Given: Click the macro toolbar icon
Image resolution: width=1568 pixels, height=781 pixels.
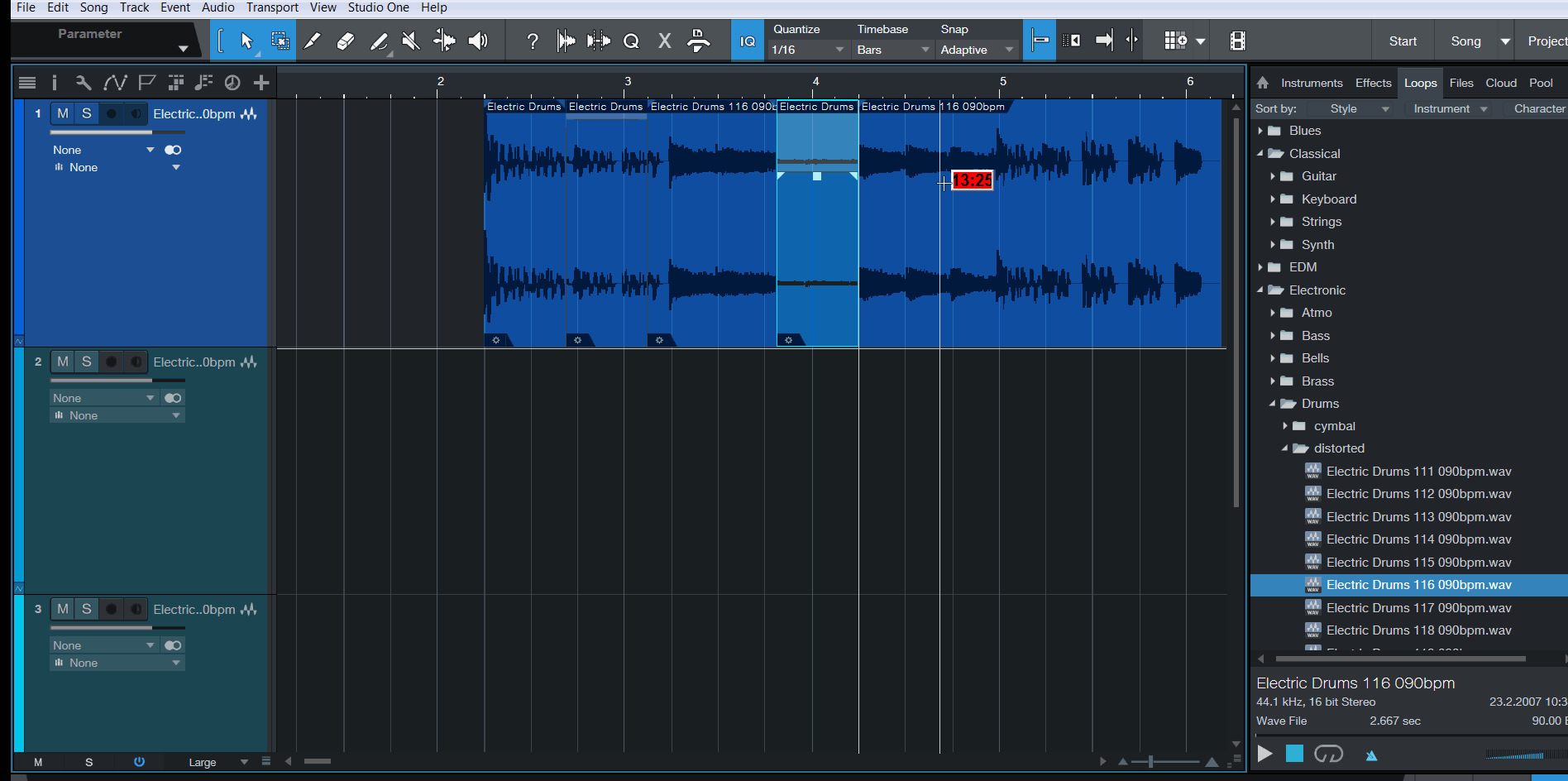Looking at the screenshot, I should pyautogui.click(x=699, y=41).
